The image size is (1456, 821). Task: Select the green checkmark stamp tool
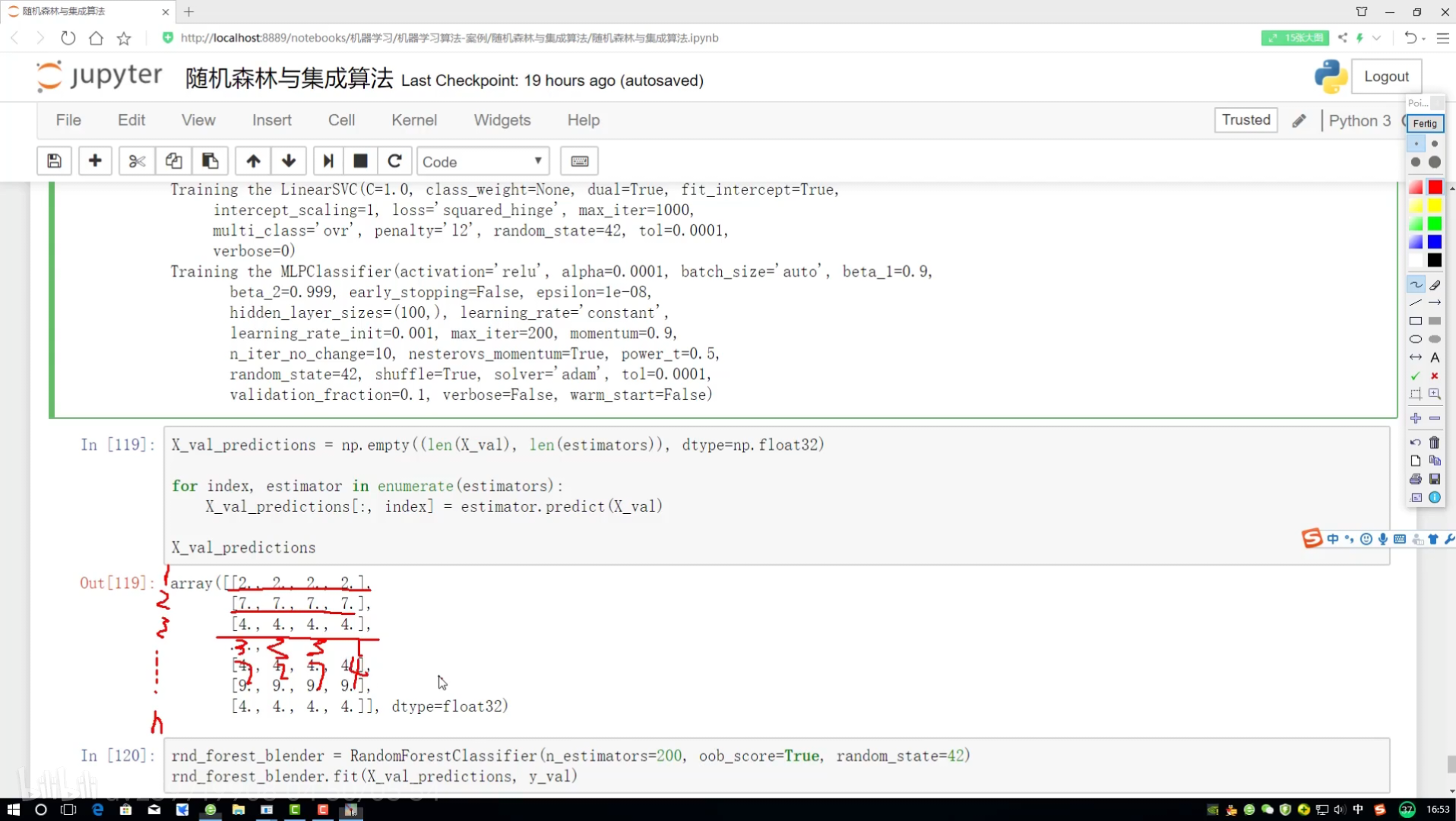(x=1416, y=376)
